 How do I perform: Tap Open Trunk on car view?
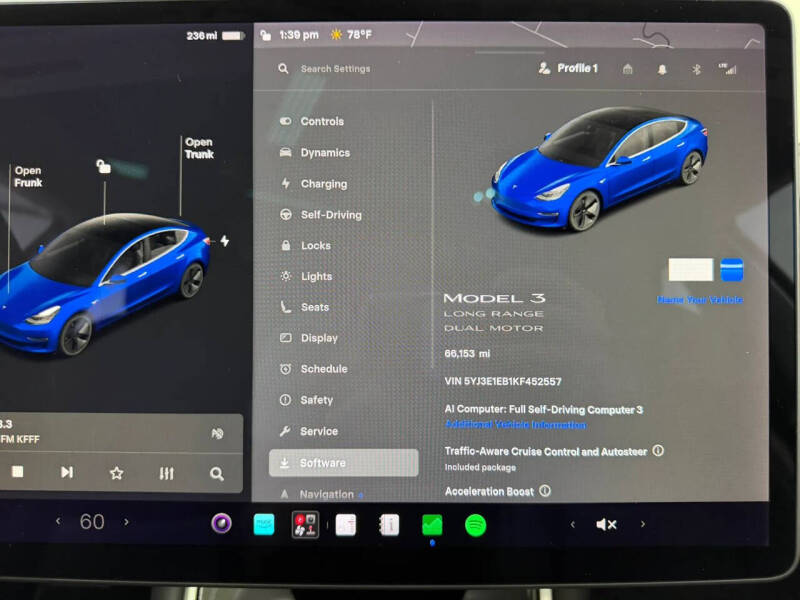(199, 148)
